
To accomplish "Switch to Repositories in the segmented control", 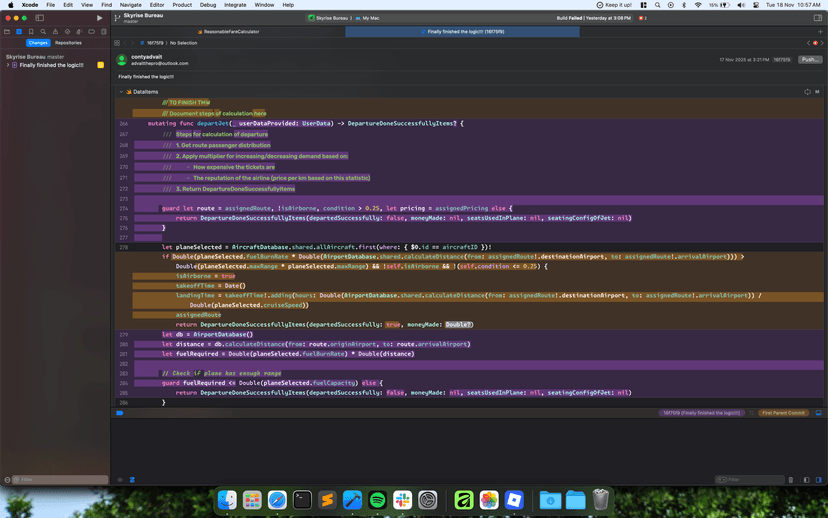I will (x=68, y=43).
